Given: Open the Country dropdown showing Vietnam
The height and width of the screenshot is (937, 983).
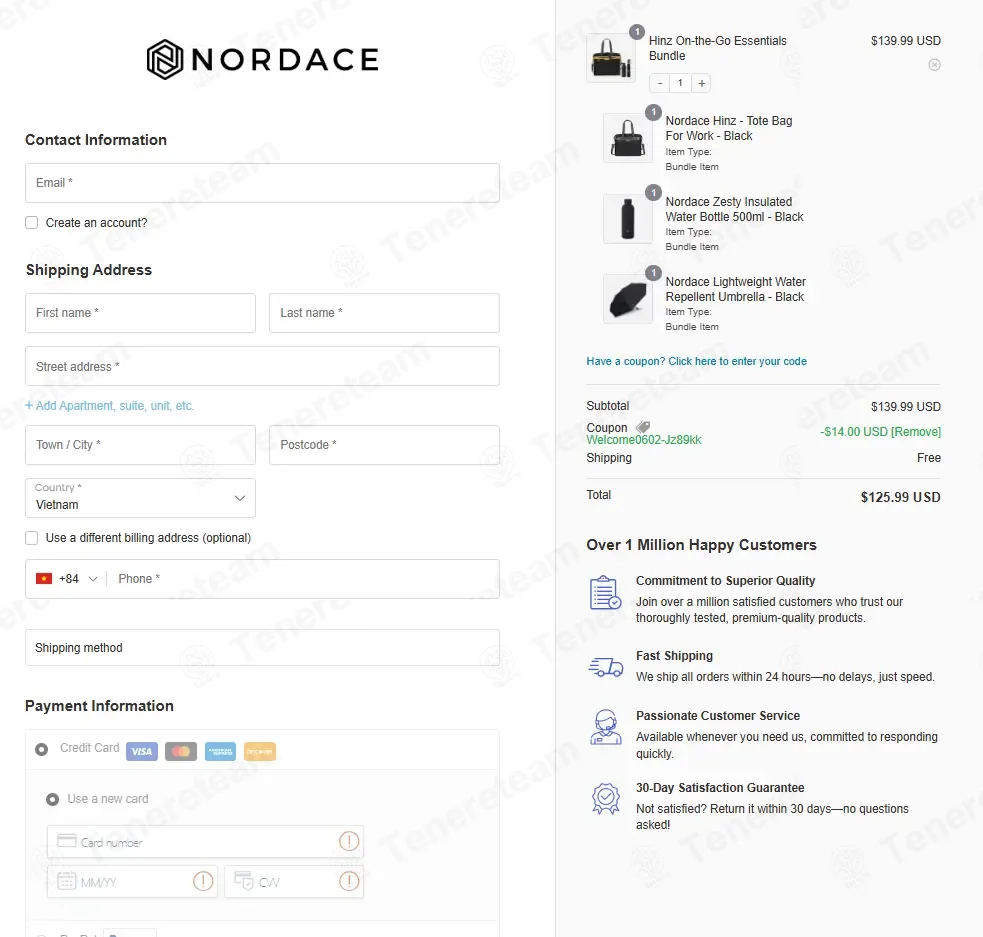Looking at the screenshot, I should pos(140,498).
